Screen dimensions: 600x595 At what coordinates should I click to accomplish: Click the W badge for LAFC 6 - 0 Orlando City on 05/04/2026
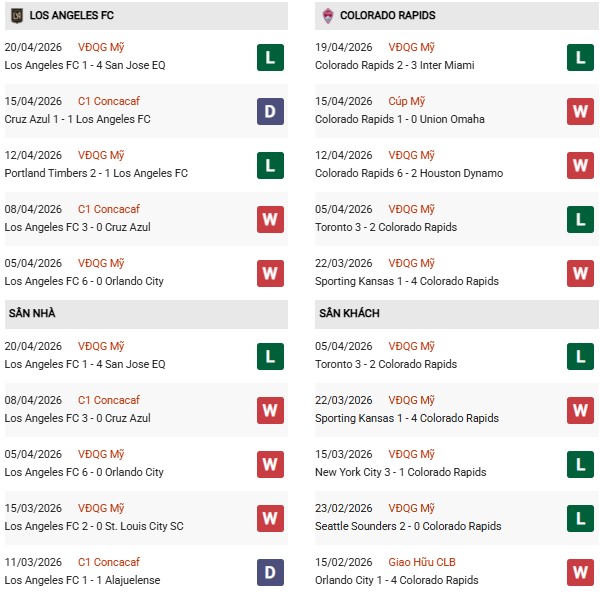point(270,273)
